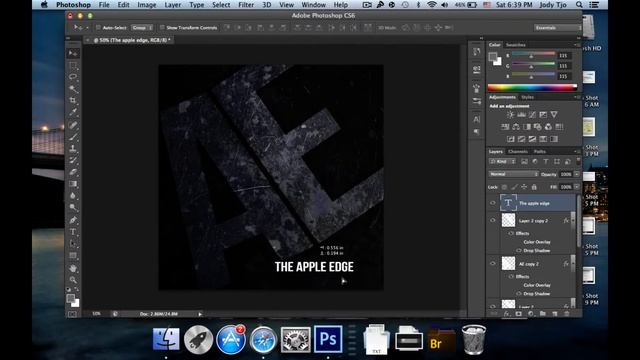The width and height of the screenshot is (640, 360).
Task: Select the Path Selection tool
Action: point(73,244)
